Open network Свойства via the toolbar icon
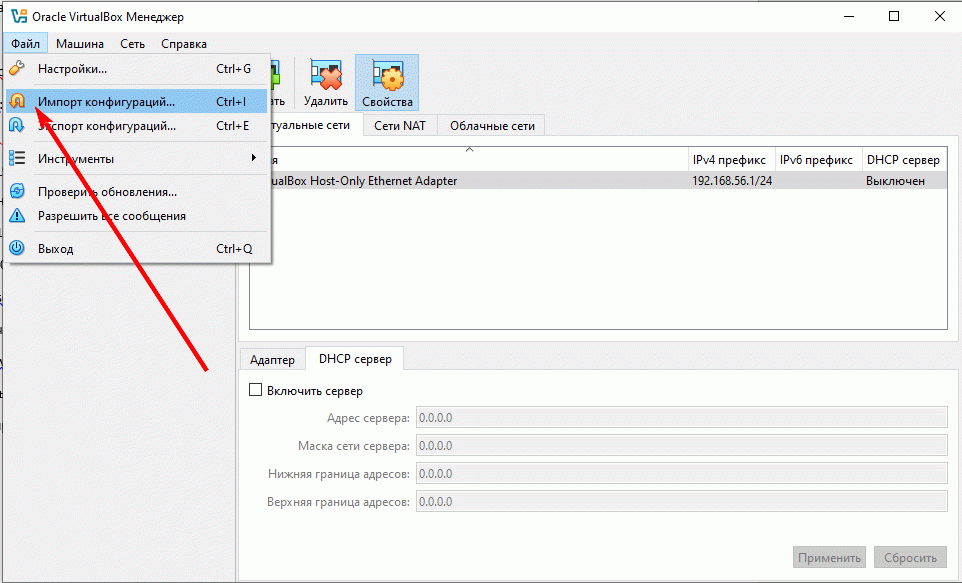 387,75
